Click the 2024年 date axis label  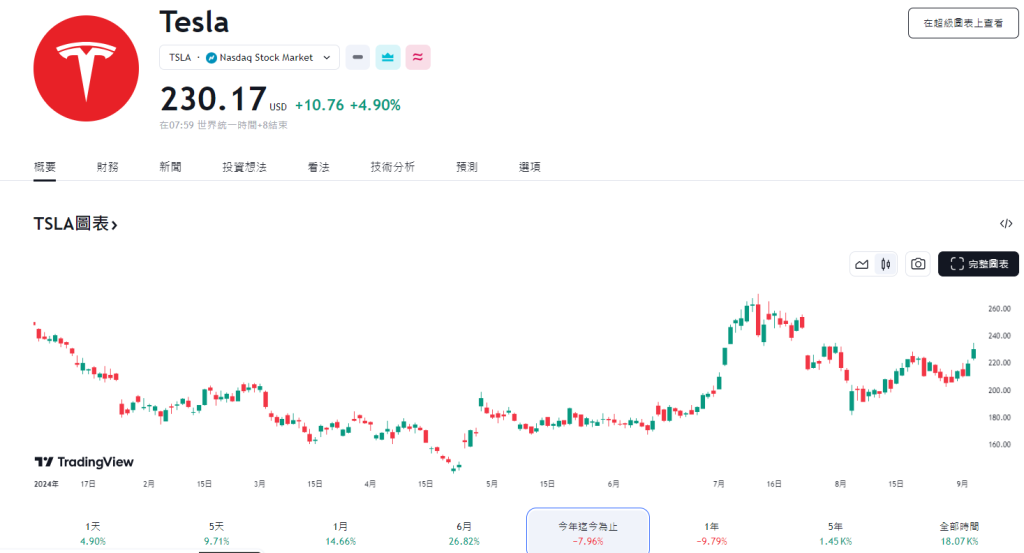(x=46, y=484)
